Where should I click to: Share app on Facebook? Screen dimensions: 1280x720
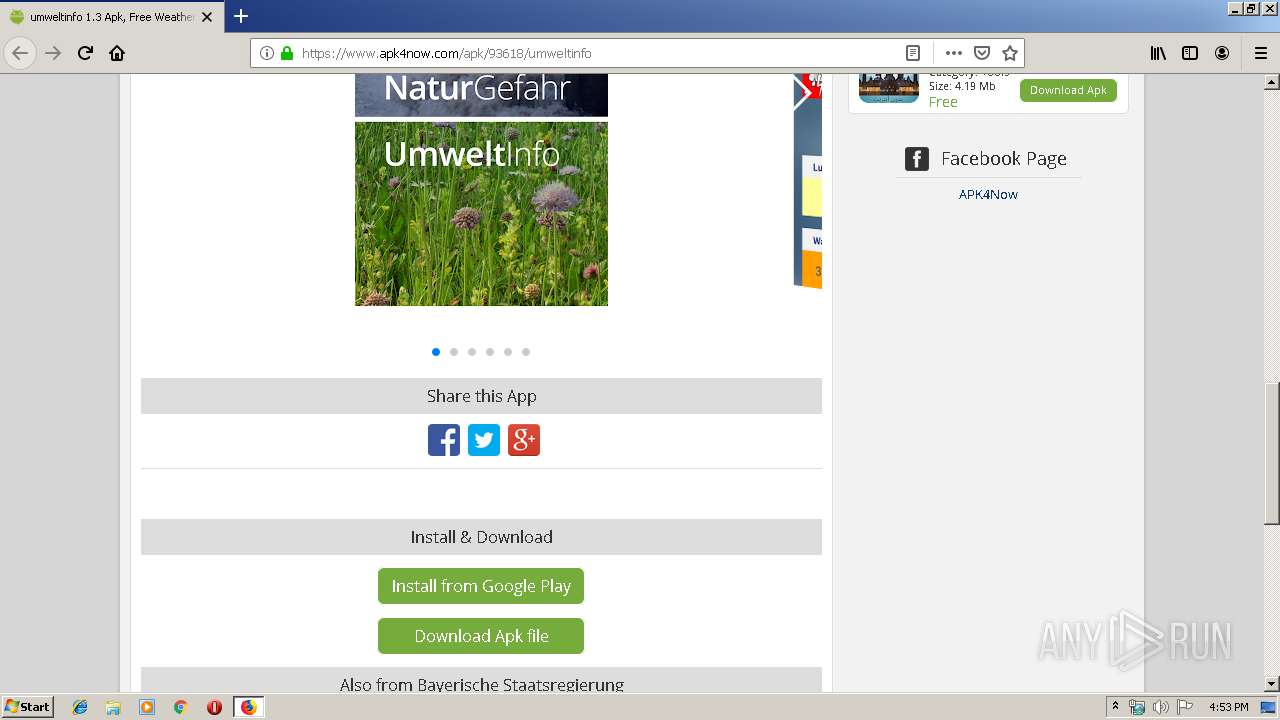point(444,440)
